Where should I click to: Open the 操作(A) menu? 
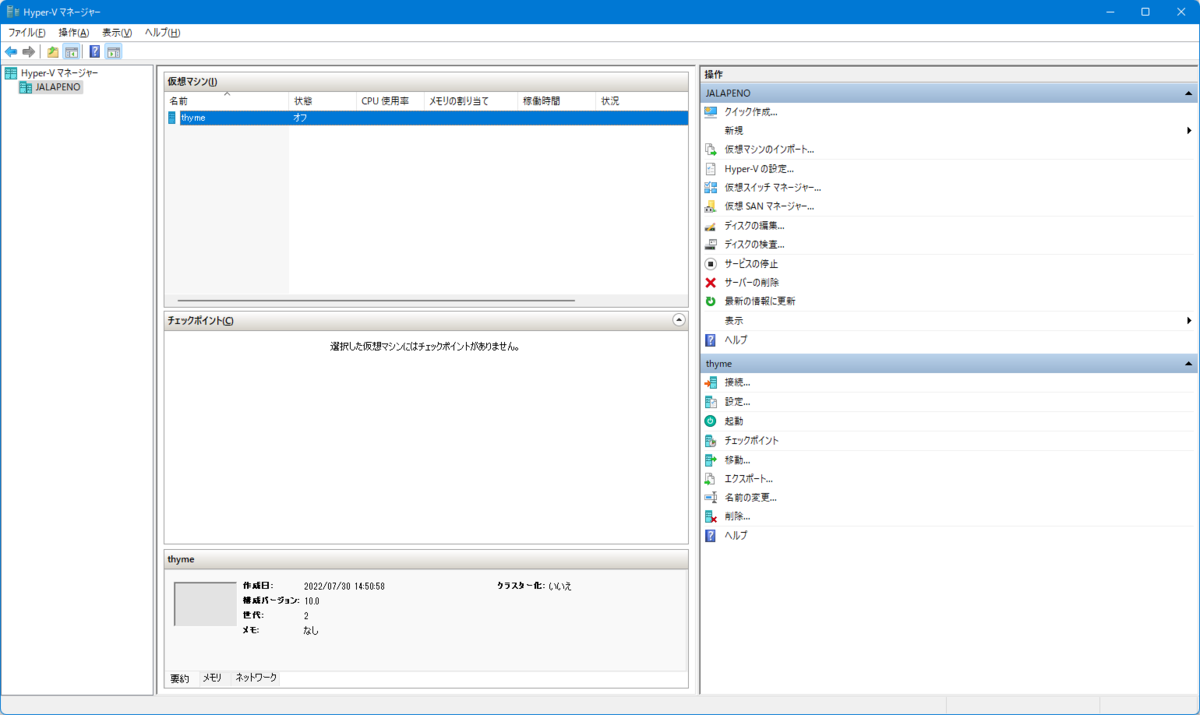[74, 32]
